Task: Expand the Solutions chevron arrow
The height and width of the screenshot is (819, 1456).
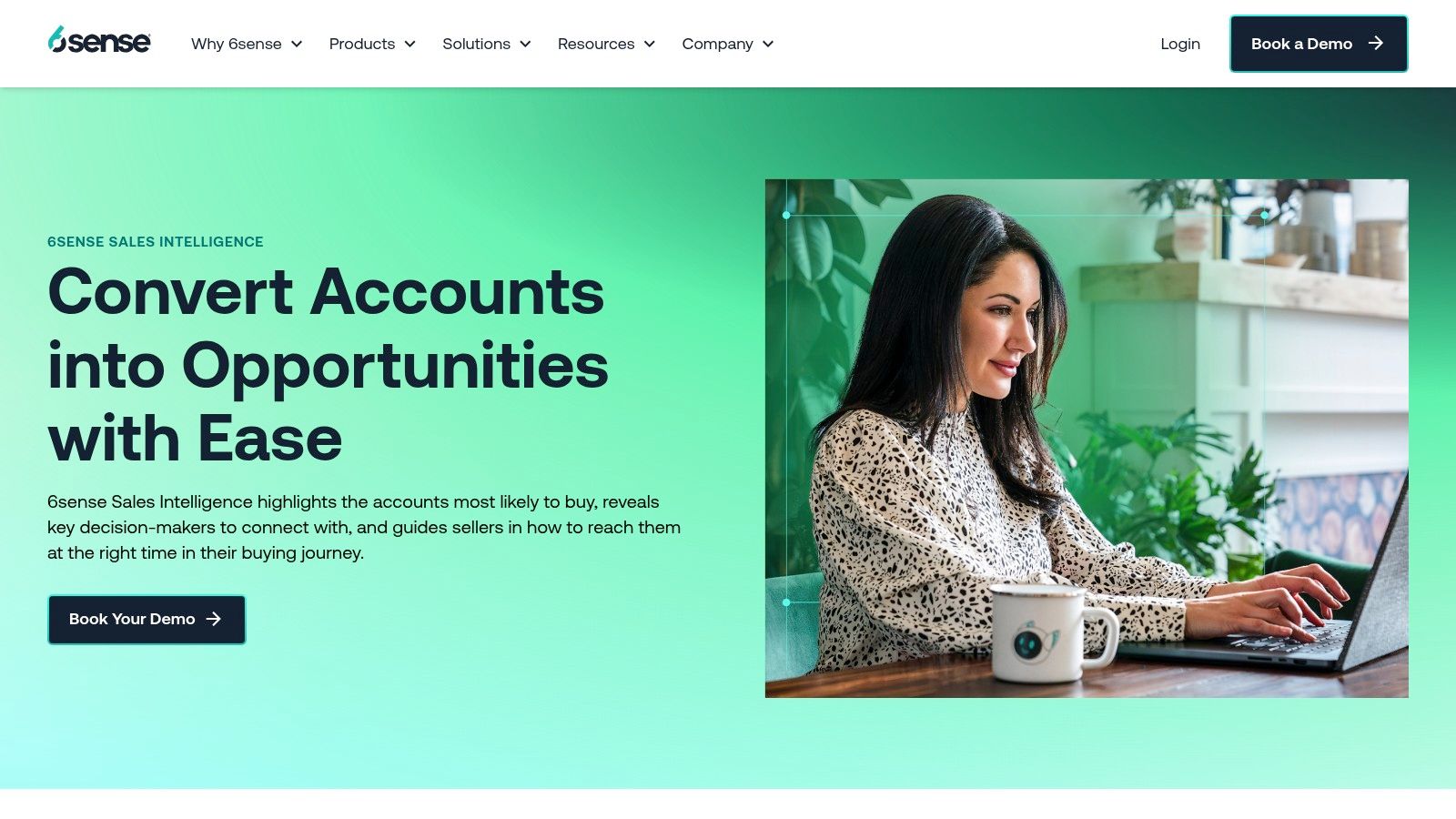Action: point(525,44)
